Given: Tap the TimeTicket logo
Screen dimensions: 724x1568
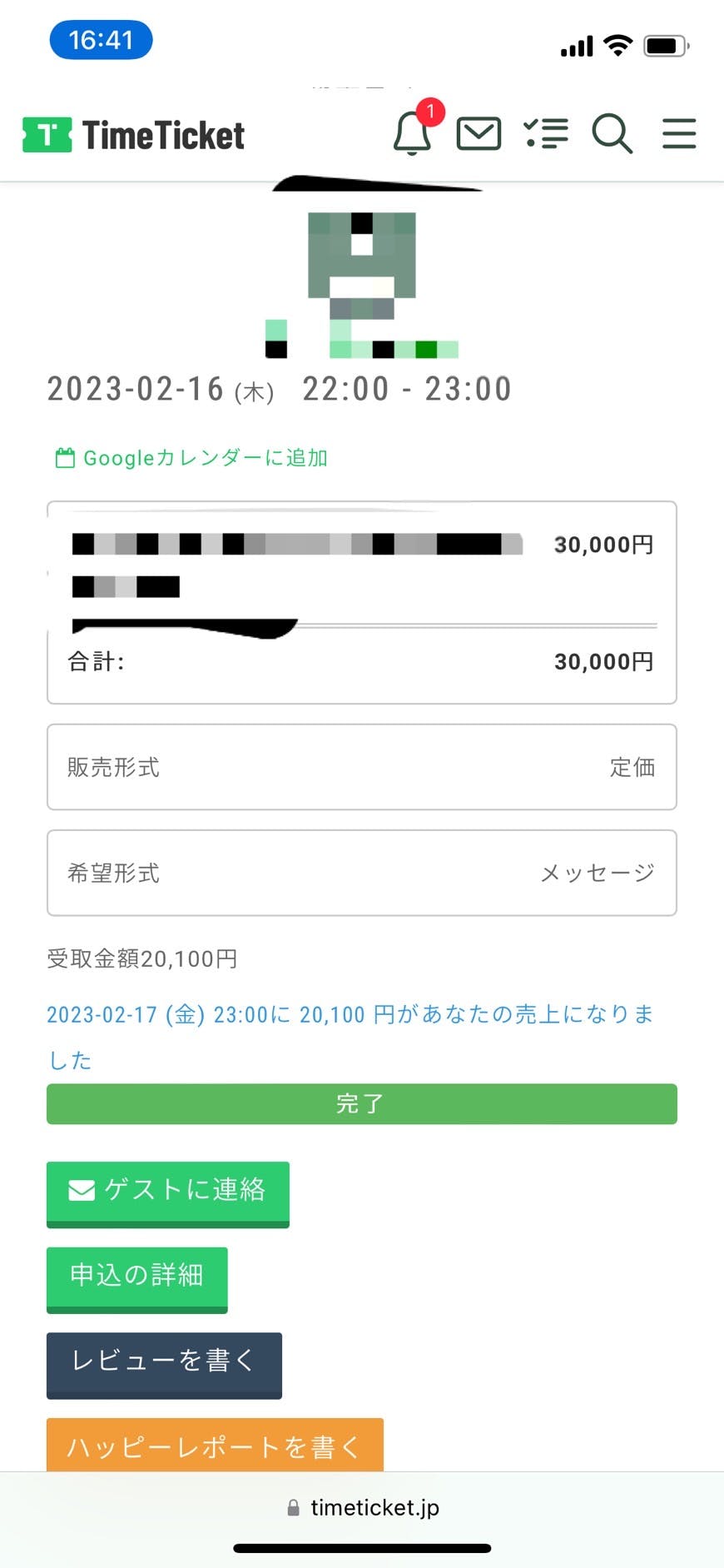Looking at the screenshot, I should [134, 135].
